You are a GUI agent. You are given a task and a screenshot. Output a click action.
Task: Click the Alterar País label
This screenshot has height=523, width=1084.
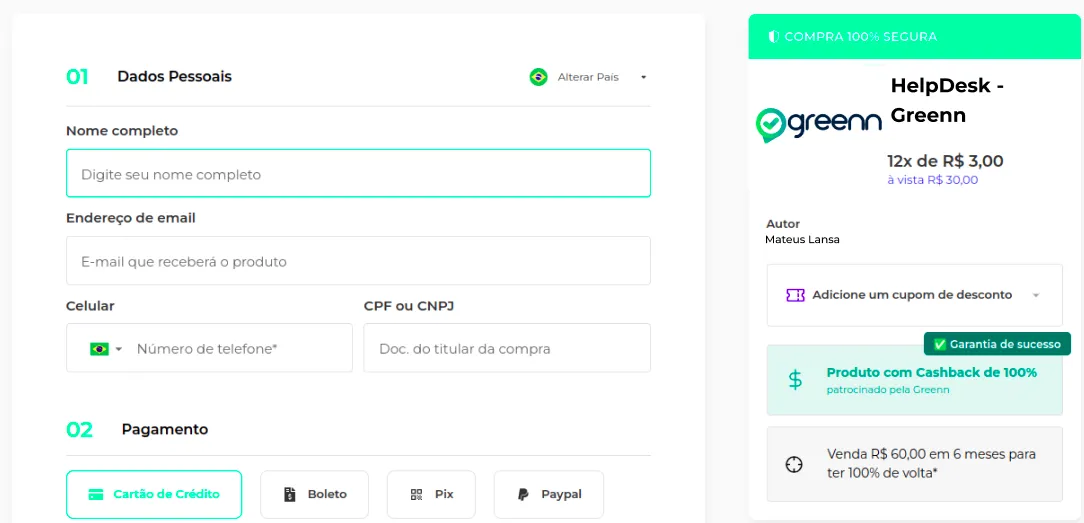(x=588, y=77)
